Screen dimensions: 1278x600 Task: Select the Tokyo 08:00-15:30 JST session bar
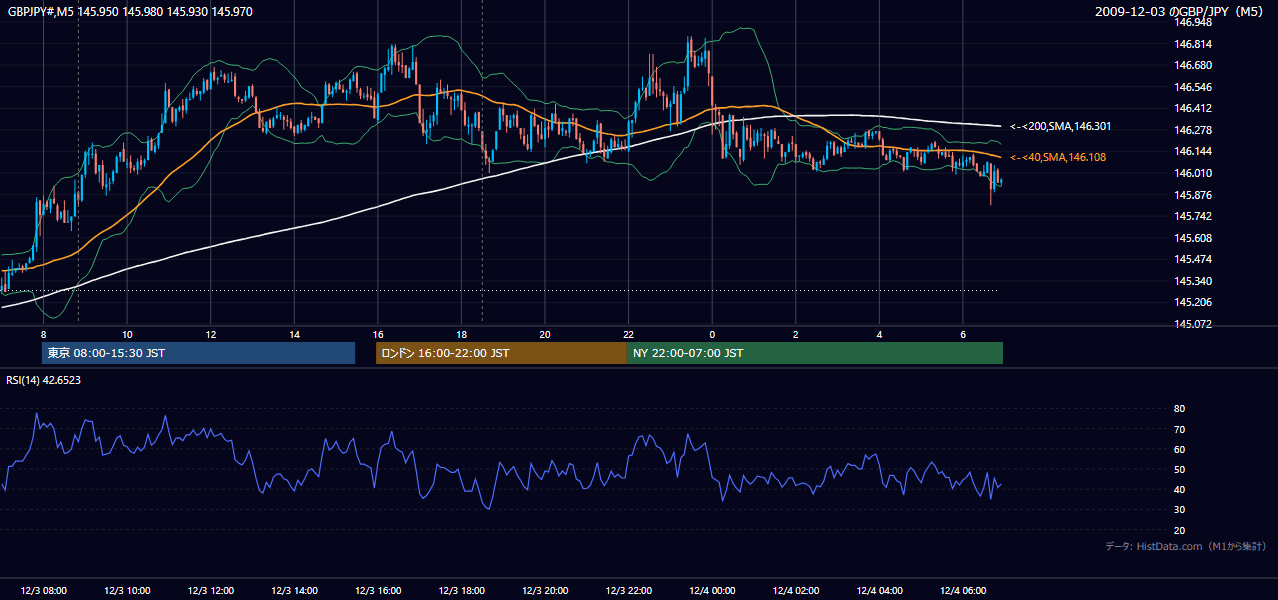click(198, 353)
